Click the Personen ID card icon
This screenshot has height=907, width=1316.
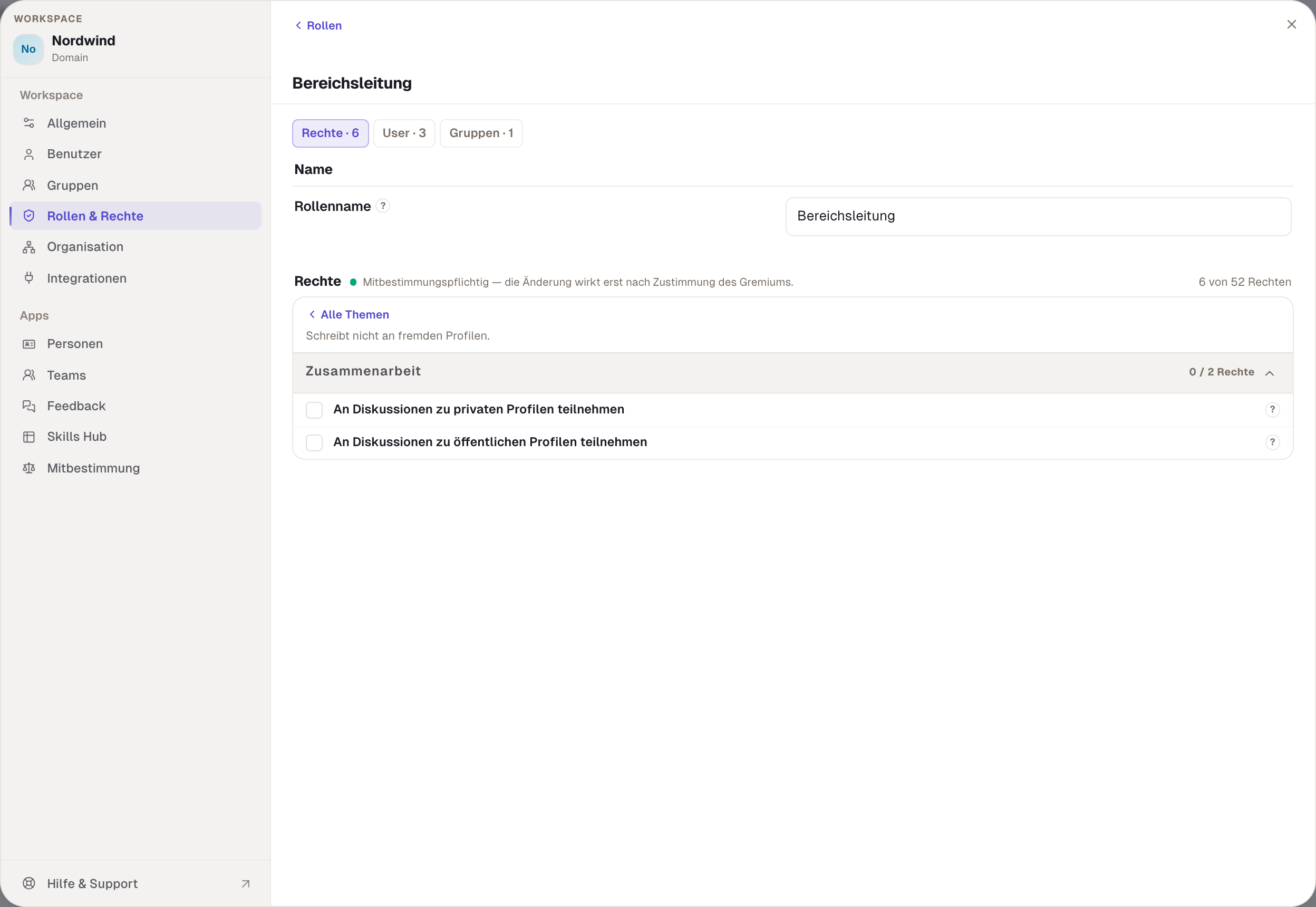click(x=29, y=344)
